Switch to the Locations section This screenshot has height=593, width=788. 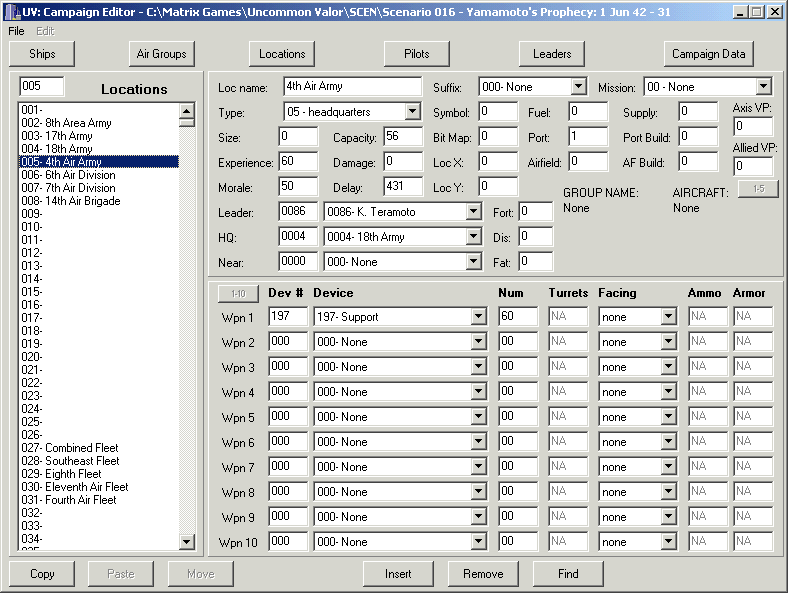point(282,54)
